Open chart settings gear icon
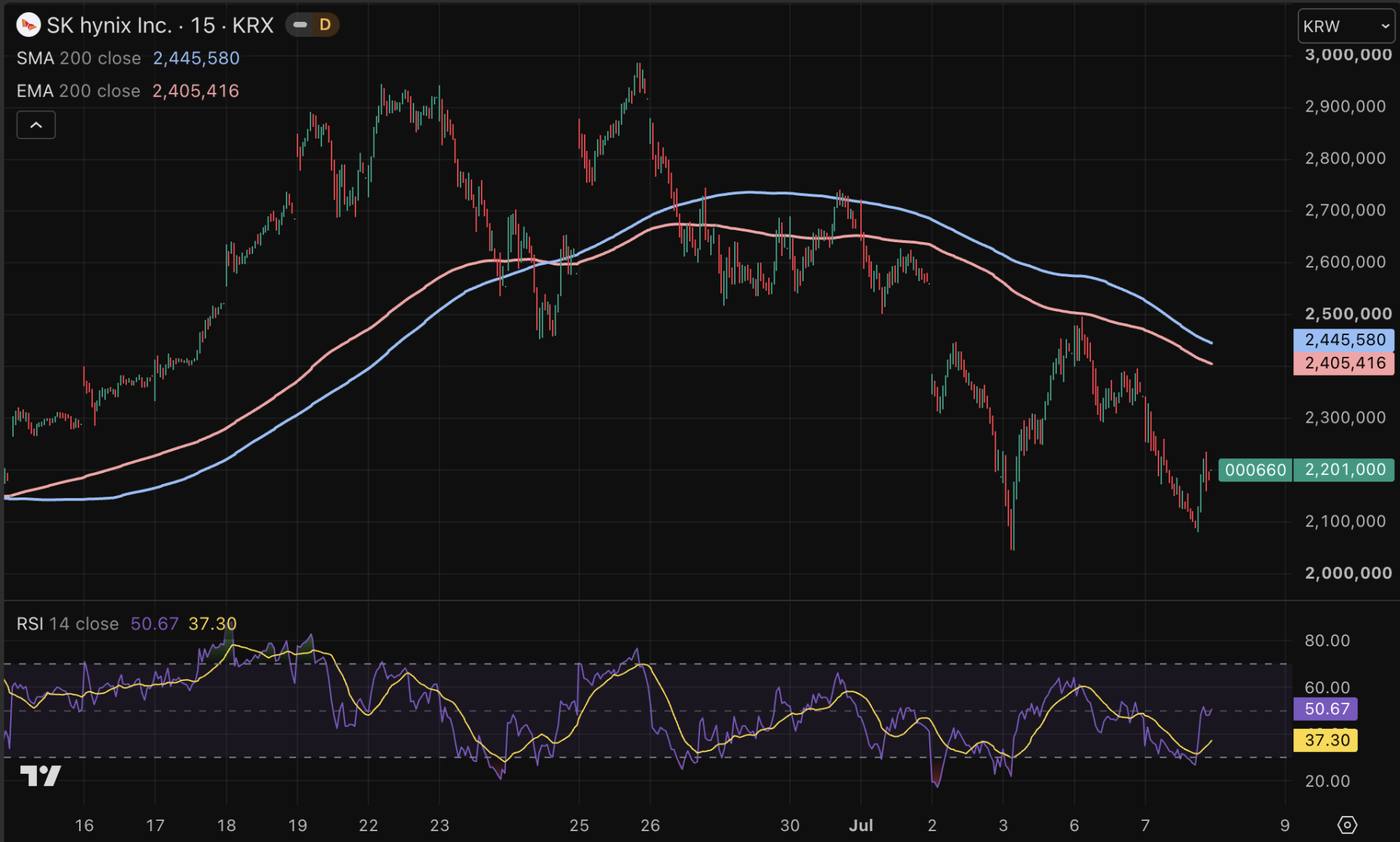Viewport: 1400px width, 842px height. (x=1347, y=825)
